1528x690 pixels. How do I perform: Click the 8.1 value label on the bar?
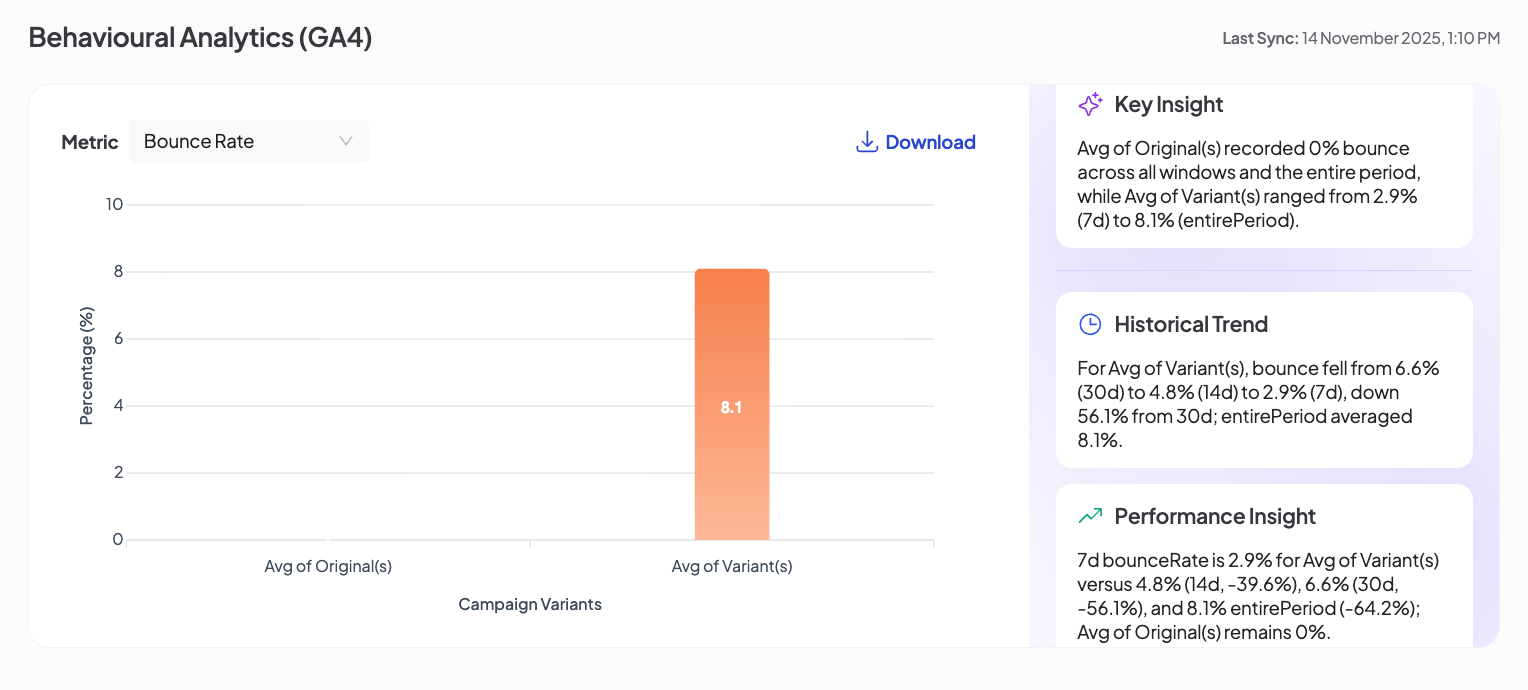click(732, 407)
